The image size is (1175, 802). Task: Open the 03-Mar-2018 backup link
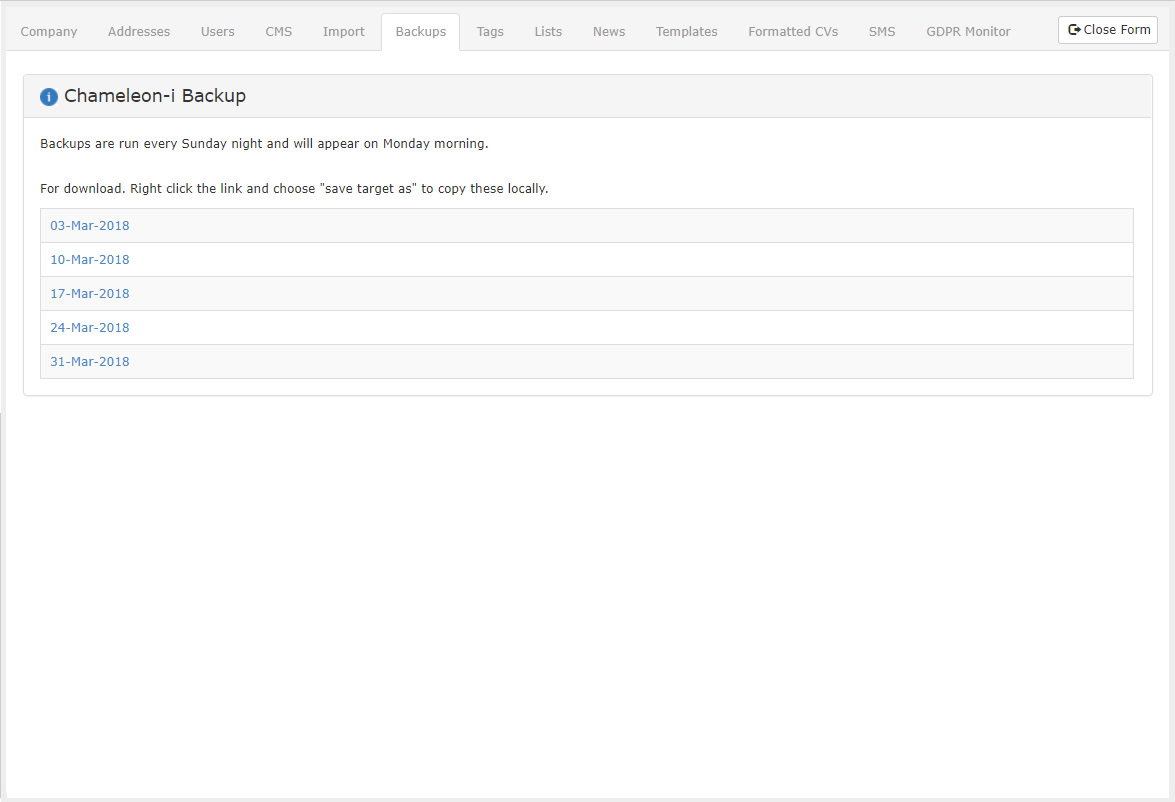pos(90,226)
